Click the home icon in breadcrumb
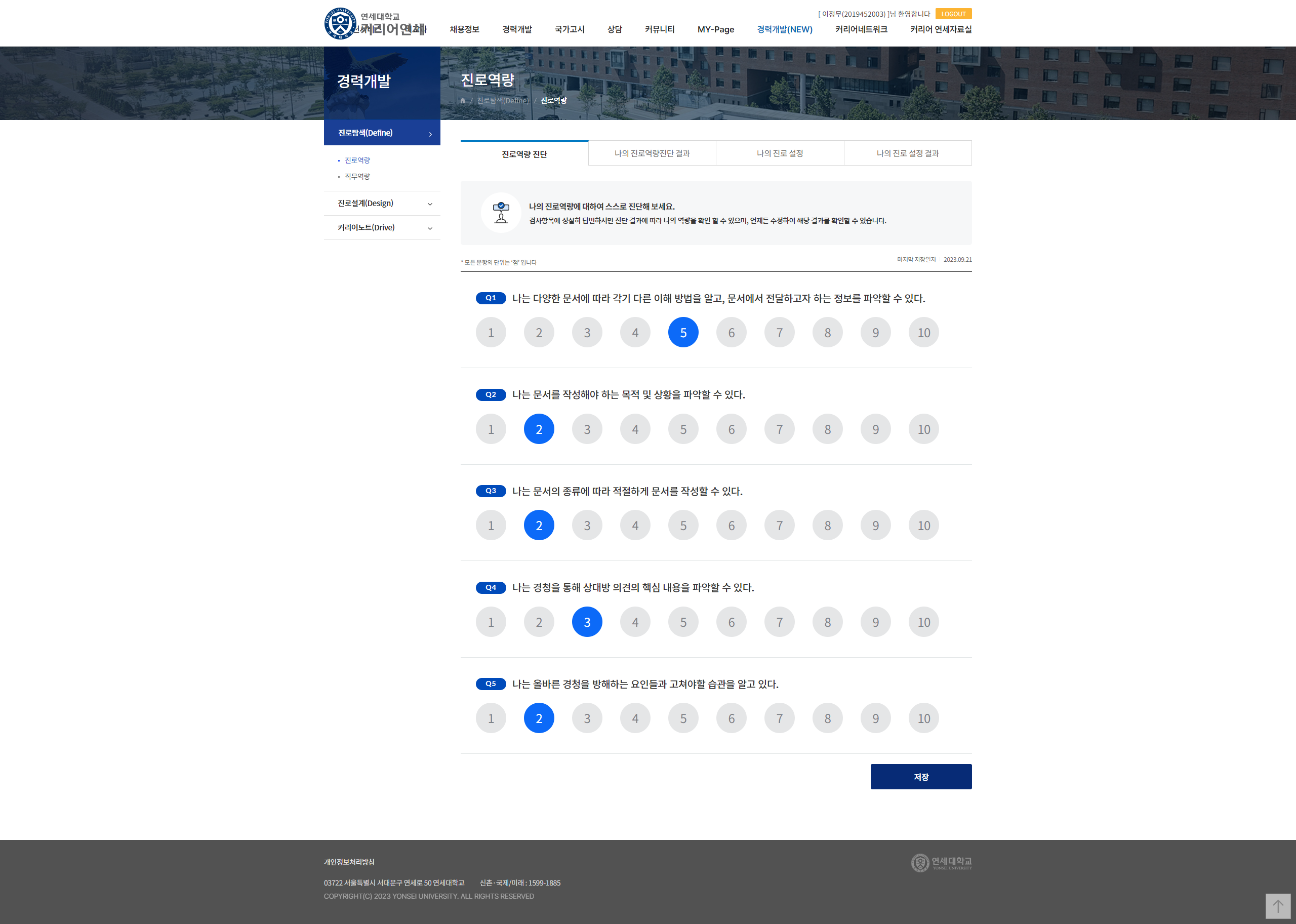This screenshot has height=924, width=1296. pyautogui.click(x=463, y=101)
